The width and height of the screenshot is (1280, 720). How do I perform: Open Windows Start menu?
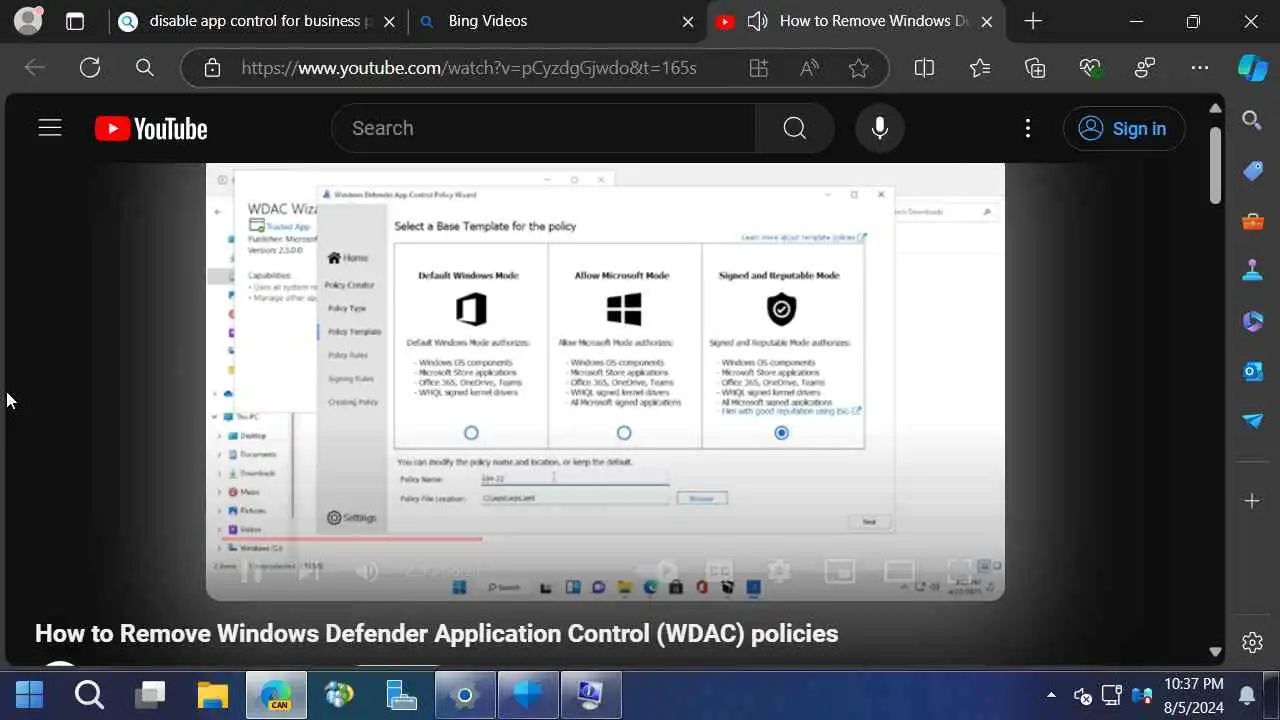(29, 695)
